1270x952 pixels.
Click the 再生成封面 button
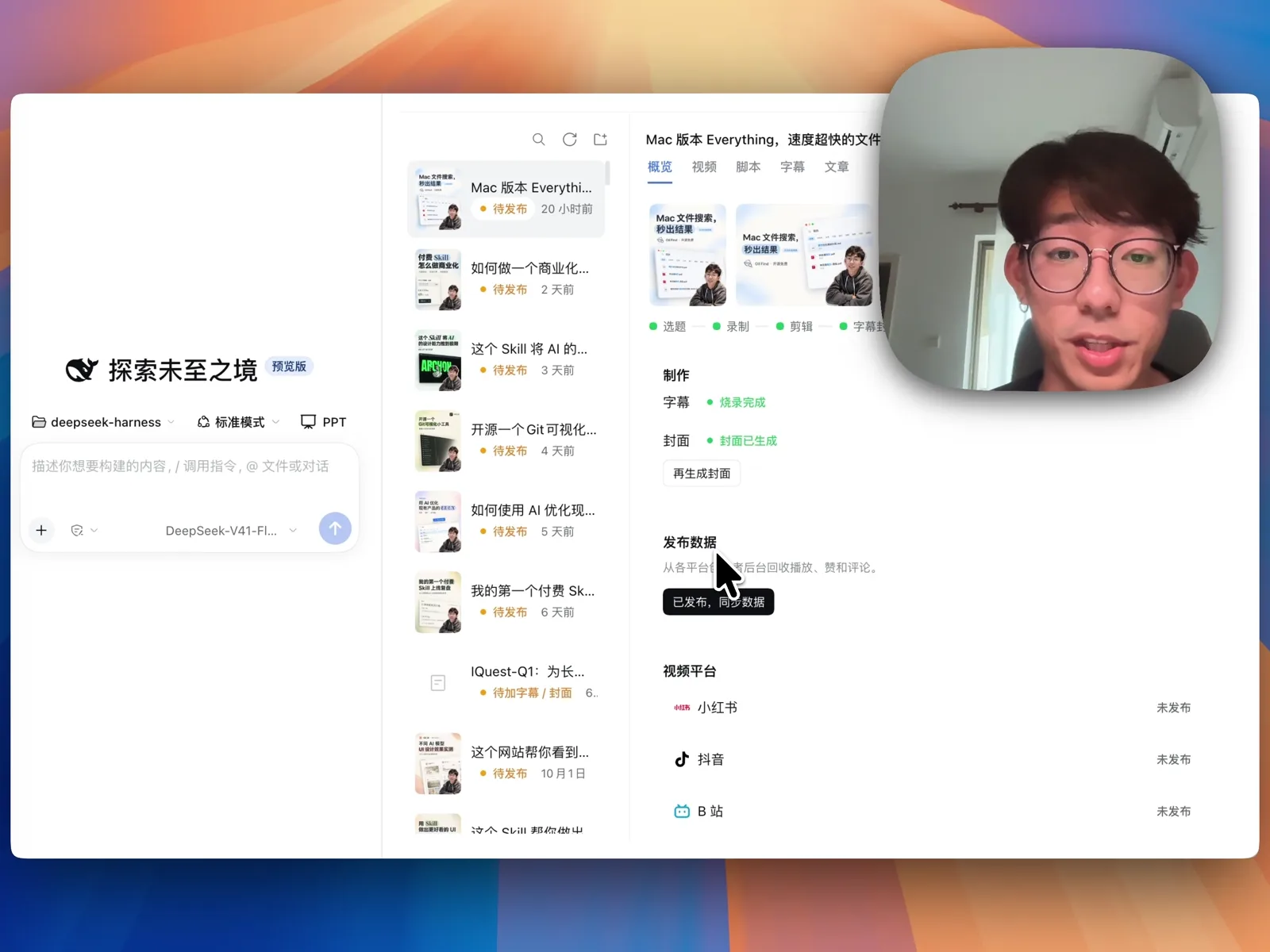pos(702,474)
